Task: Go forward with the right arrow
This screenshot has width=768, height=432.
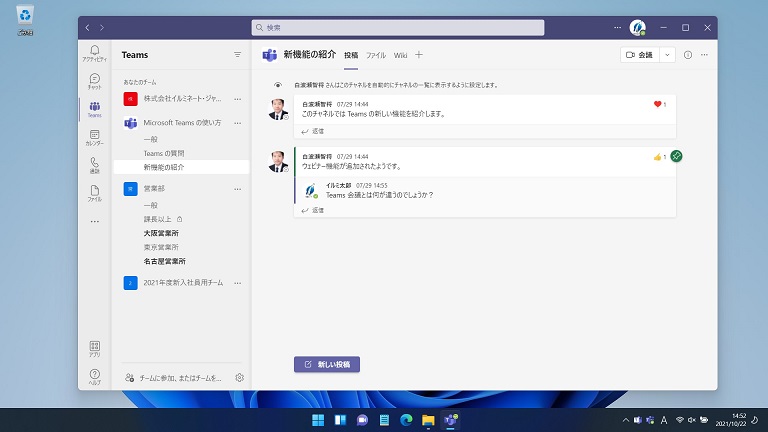Action: 102,27
